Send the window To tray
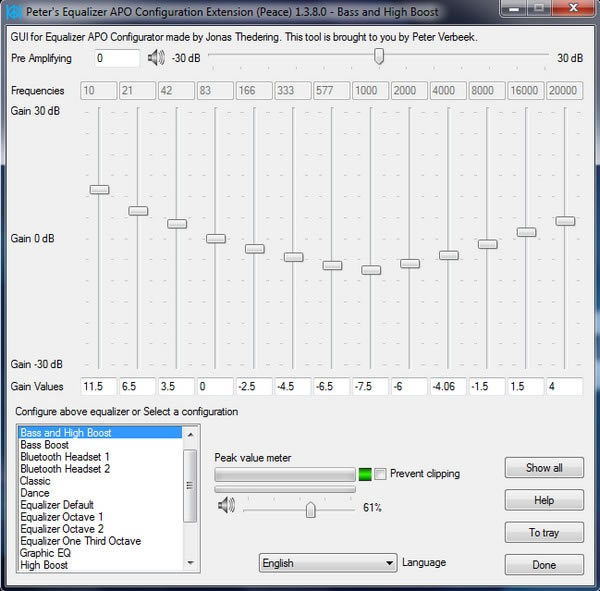The height and width of the screenshot is (591, 600). [x=544, y=532]
